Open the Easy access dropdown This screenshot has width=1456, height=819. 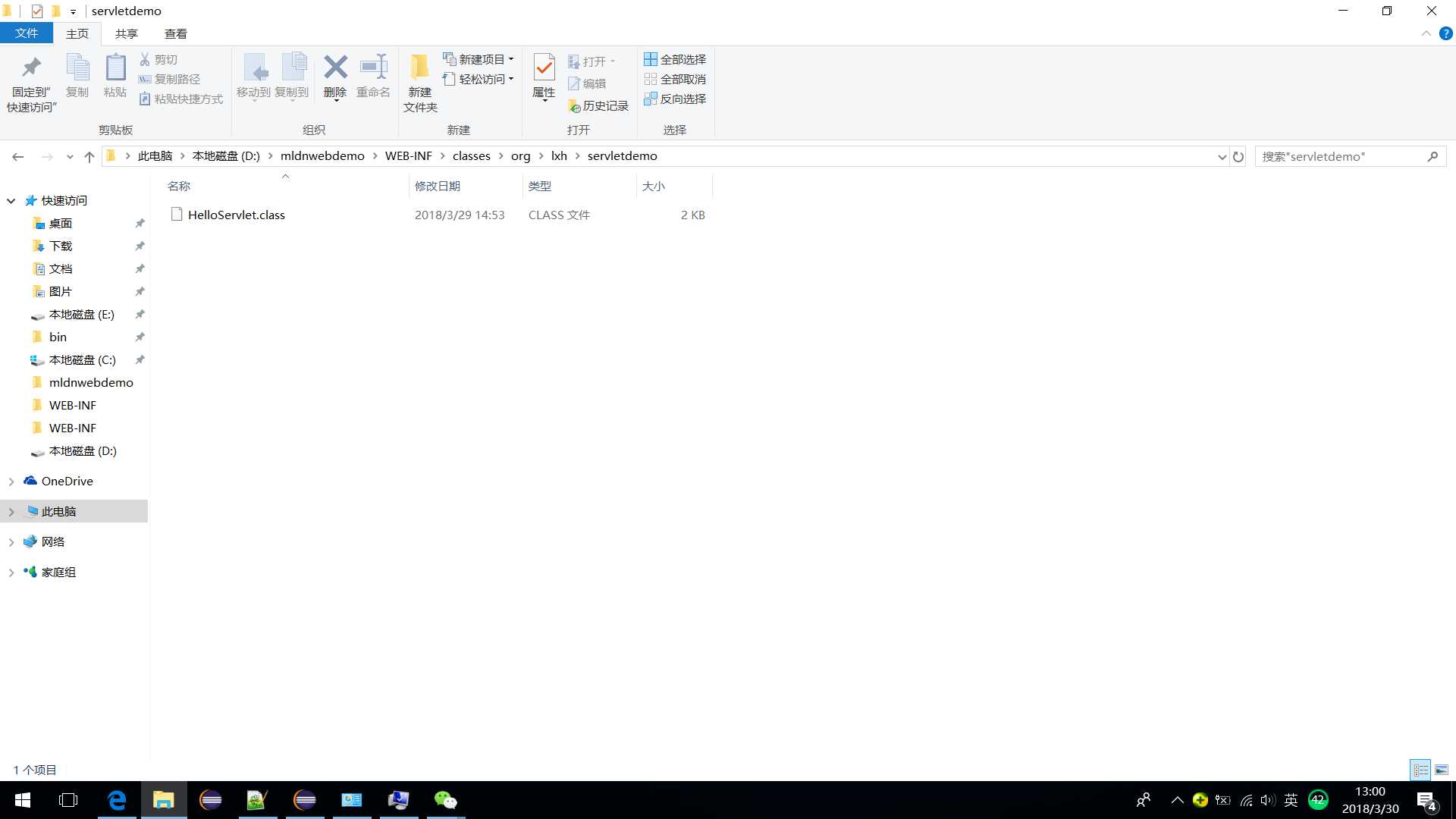pyautogui.click(x=479, y=79)
